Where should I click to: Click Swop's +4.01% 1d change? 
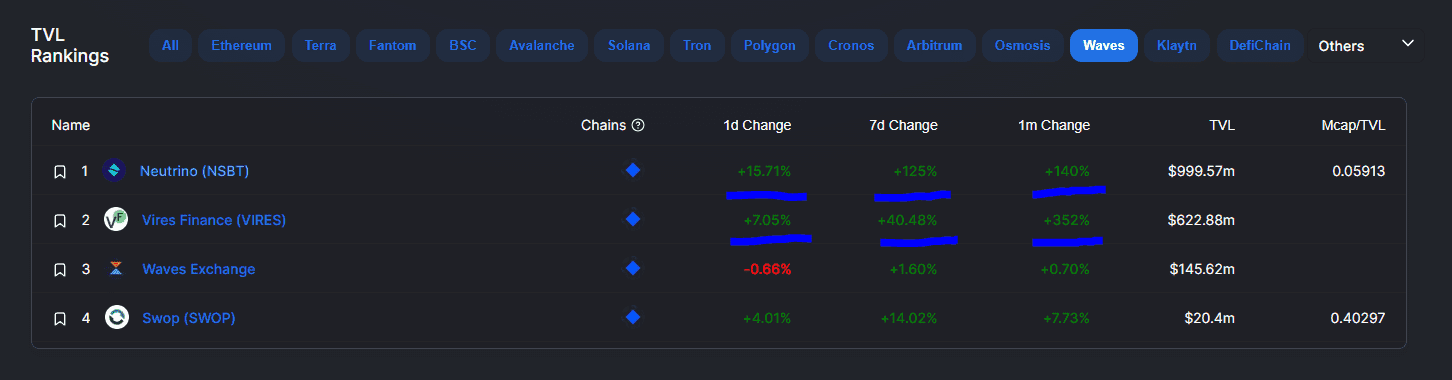tap(767, 318)
